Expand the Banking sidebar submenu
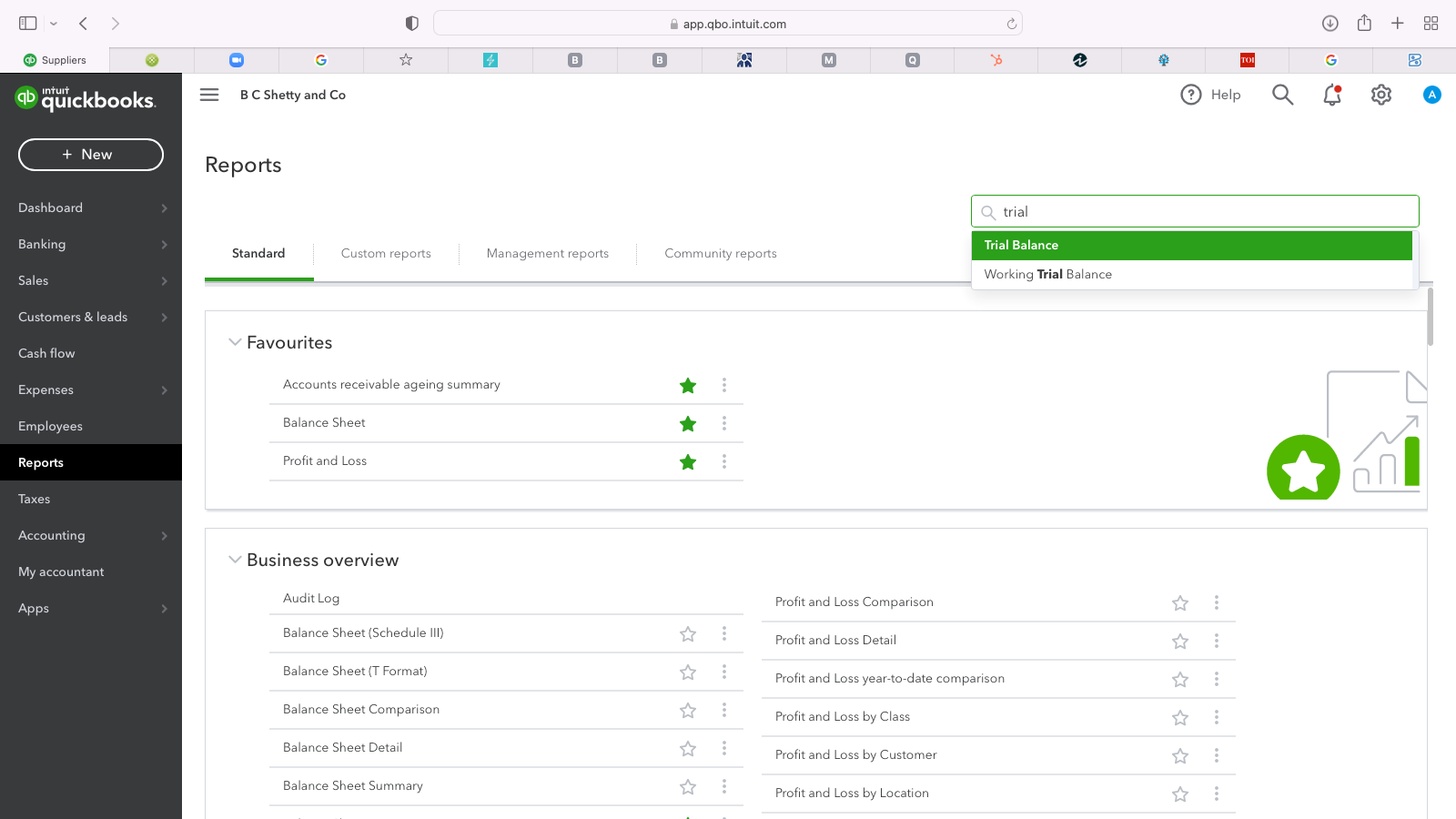The image size is (1456, 819). coord(164,244)
